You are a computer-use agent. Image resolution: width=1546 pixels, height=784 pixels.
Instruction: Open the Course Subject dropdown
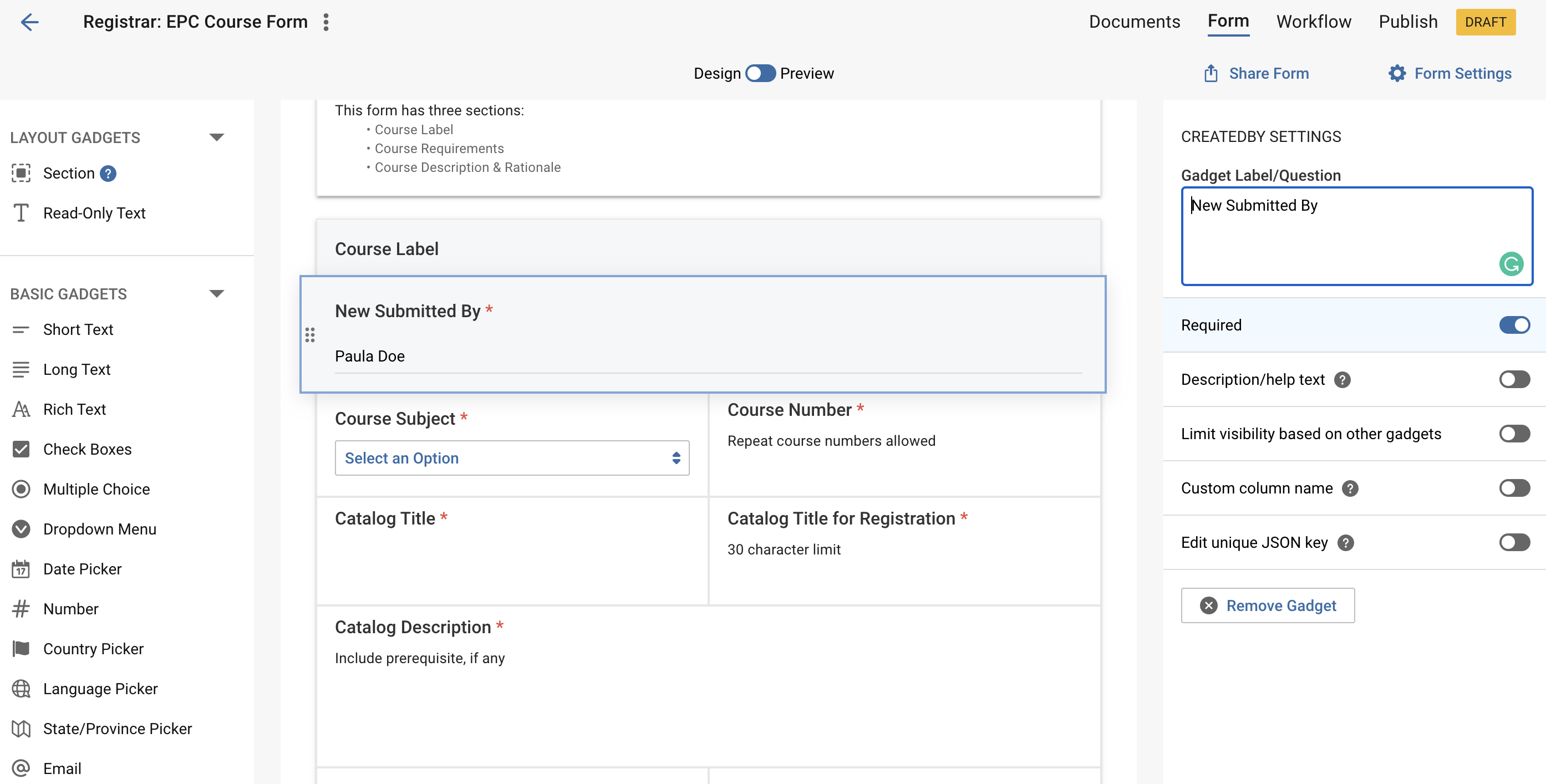coord(511,458)
